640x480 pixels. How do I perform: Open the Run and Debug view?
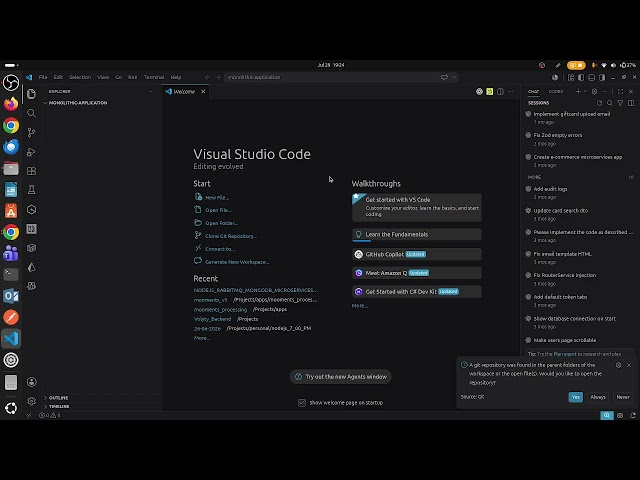[x=31, y=152]
